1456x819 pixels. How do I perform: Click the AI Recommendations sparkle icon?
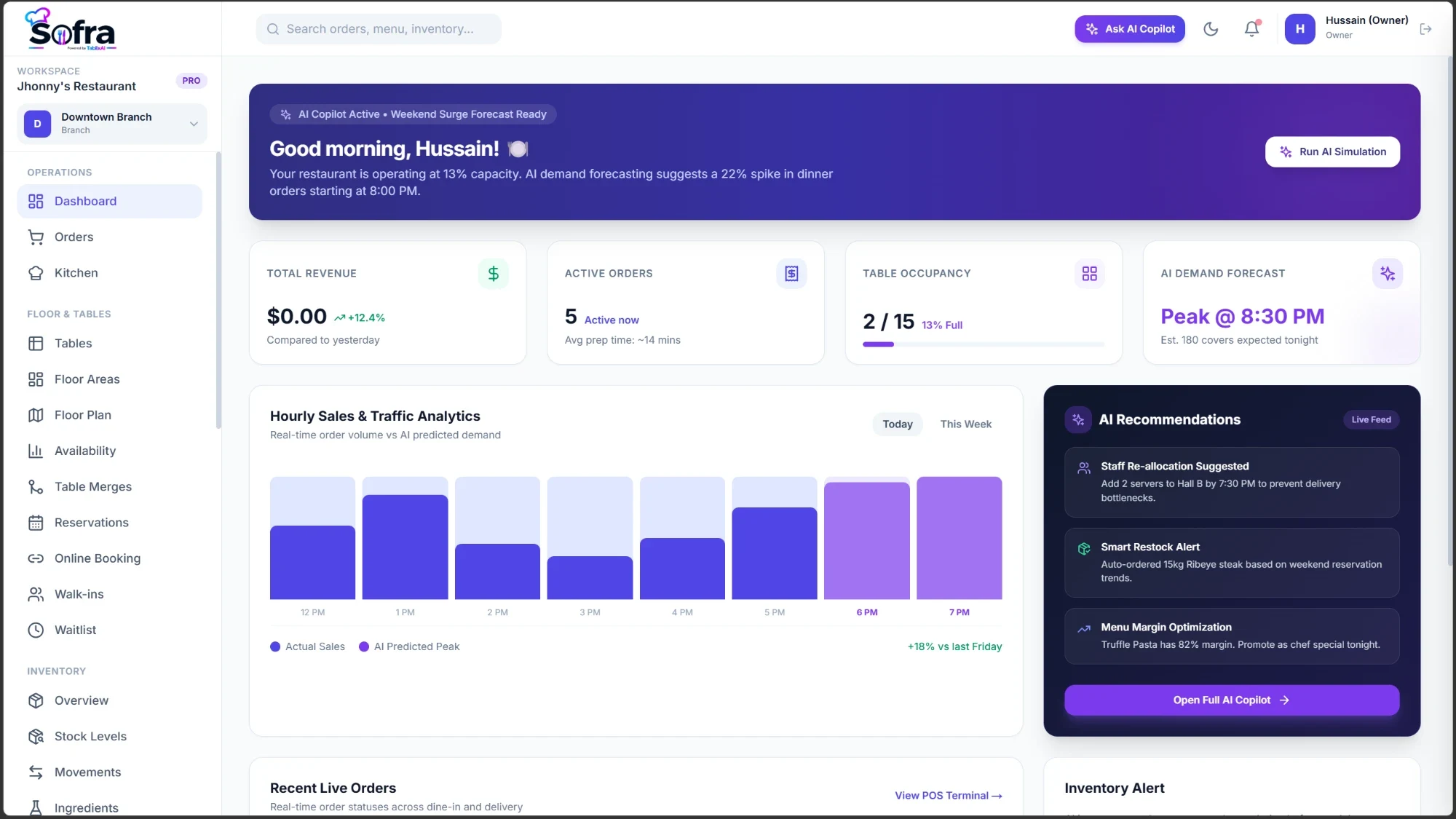click(x=1078, y=419)
